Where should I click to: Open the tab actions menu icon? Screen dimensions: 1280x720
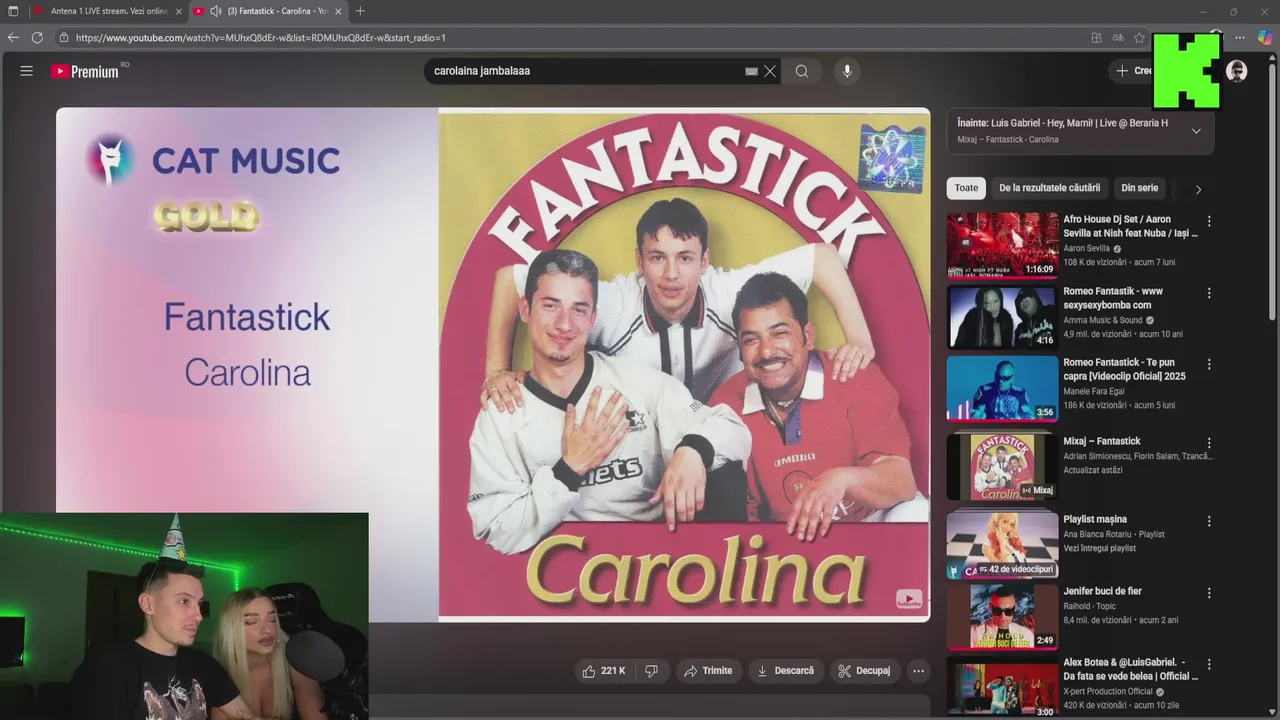click(13, 11)
